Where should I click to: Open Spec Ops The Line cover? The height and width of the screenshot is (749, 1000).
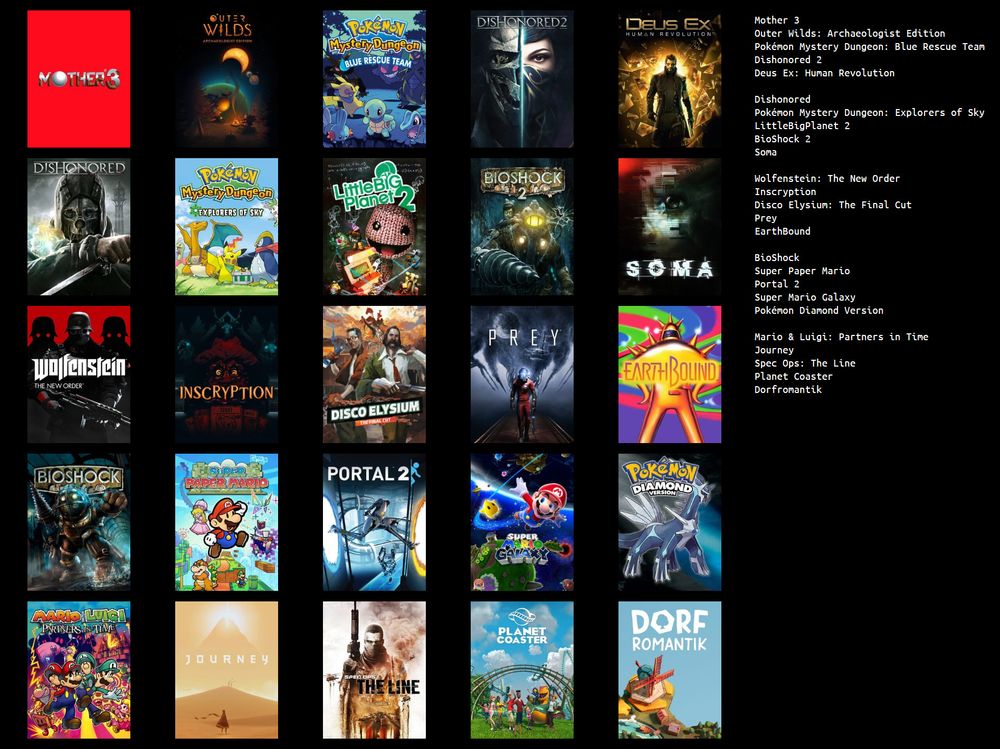coord(374,670)
